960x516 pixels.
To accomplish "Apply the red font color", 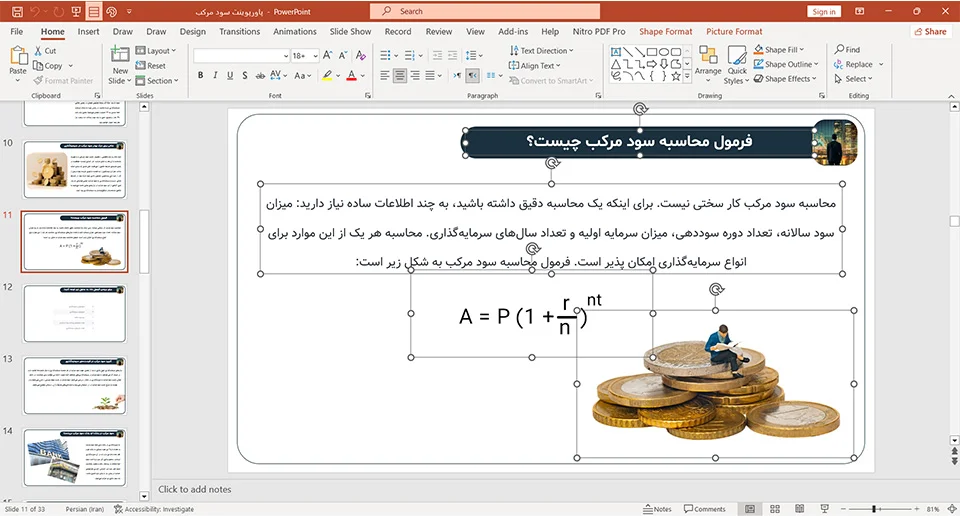I will [x=351, y=75].
